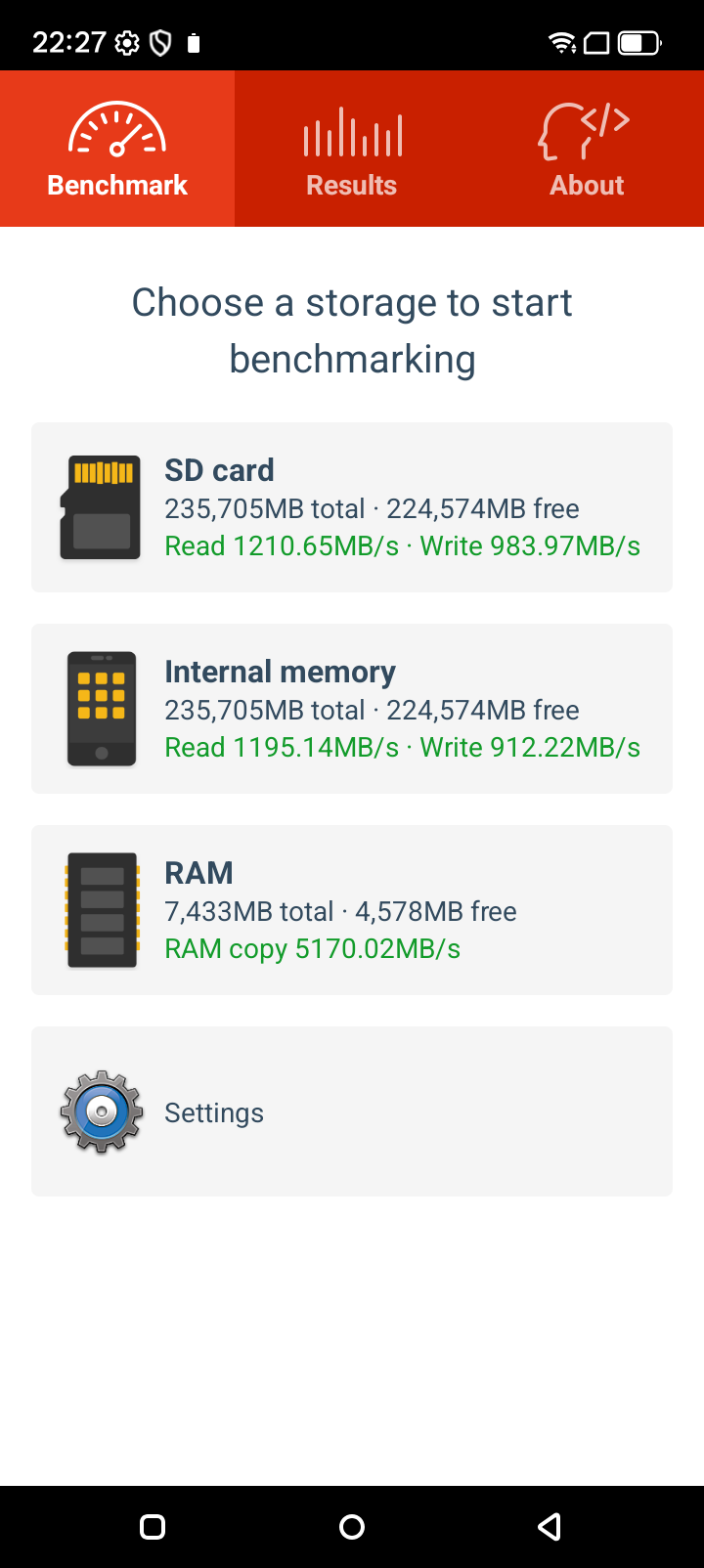
Task: Tap the SD card icon
Action: pos(101,507)
